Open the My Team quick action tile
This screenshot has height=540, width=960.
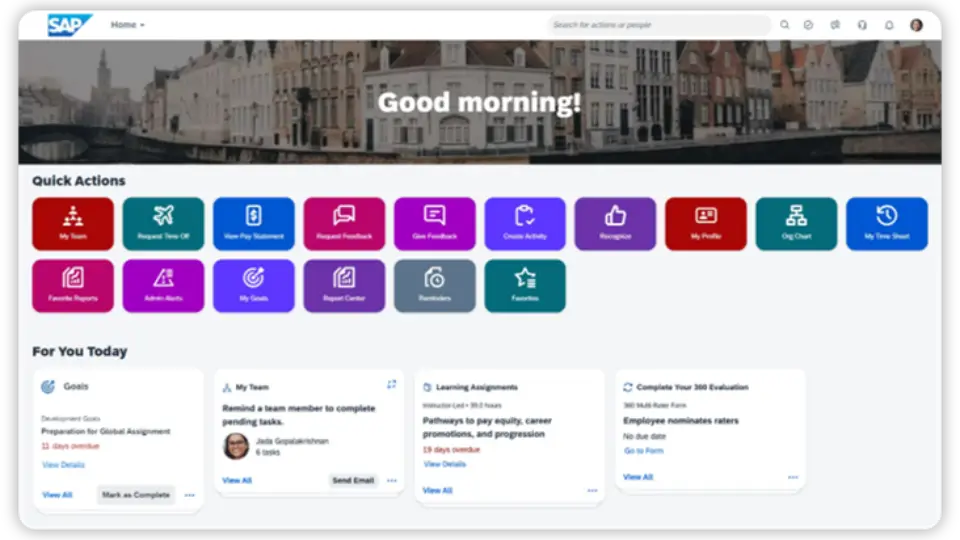point(72,223)
